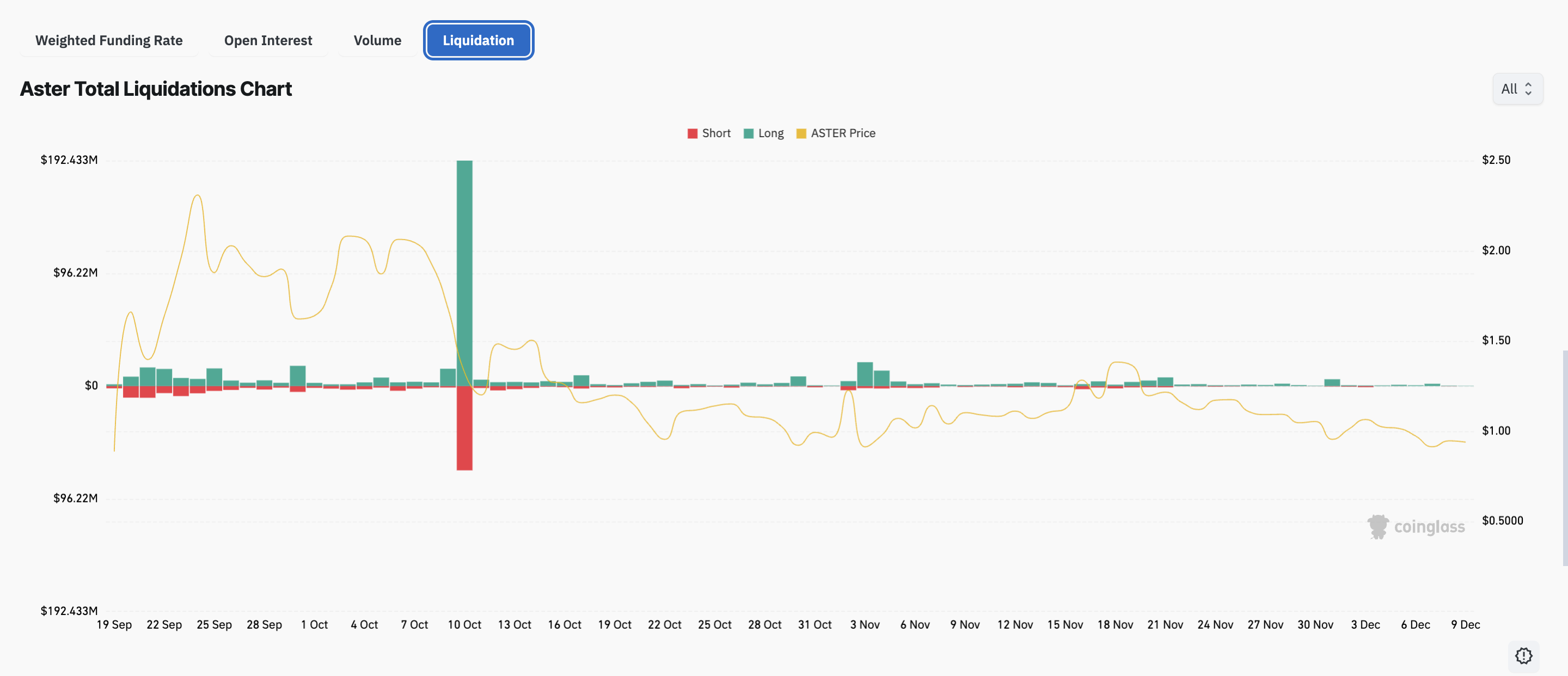Screen dimensions: 1568x676
Task: Open the Volume tab
Action: [x=377, y=40]
